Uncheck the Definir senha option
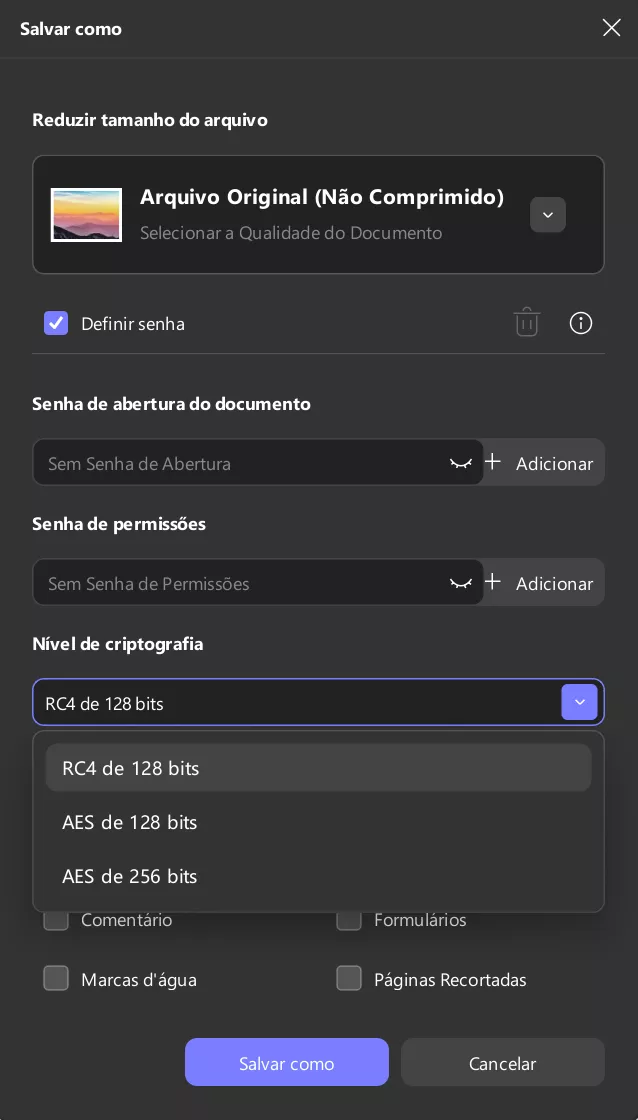 (x=56, y=323)
